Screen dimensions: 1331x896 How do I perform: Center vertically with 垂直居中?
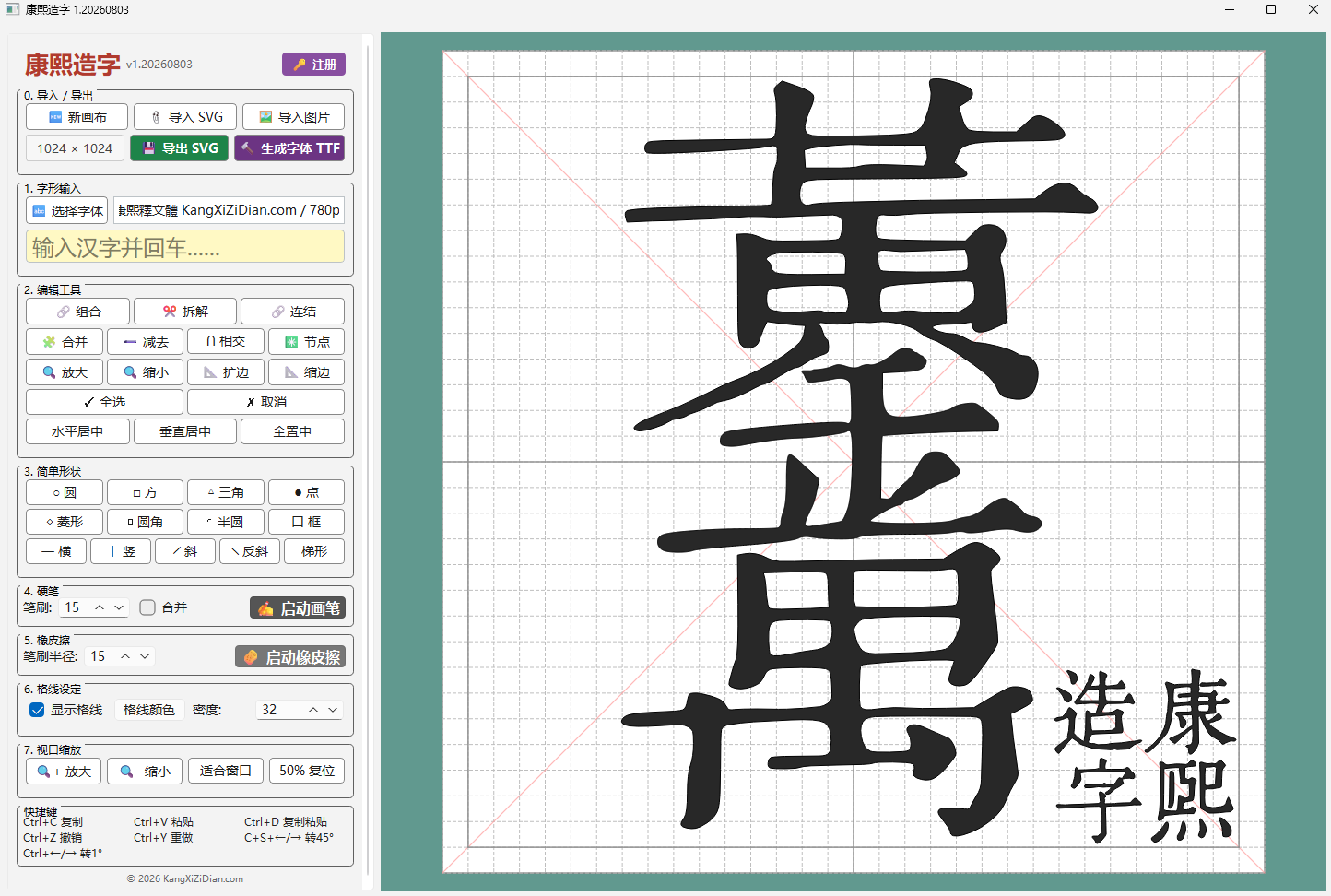click(x=185, y=431)
